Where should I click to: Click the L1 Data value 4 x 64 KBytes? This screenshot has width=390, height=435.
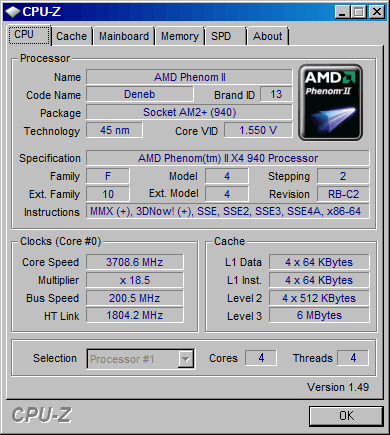tap(319, 262)
